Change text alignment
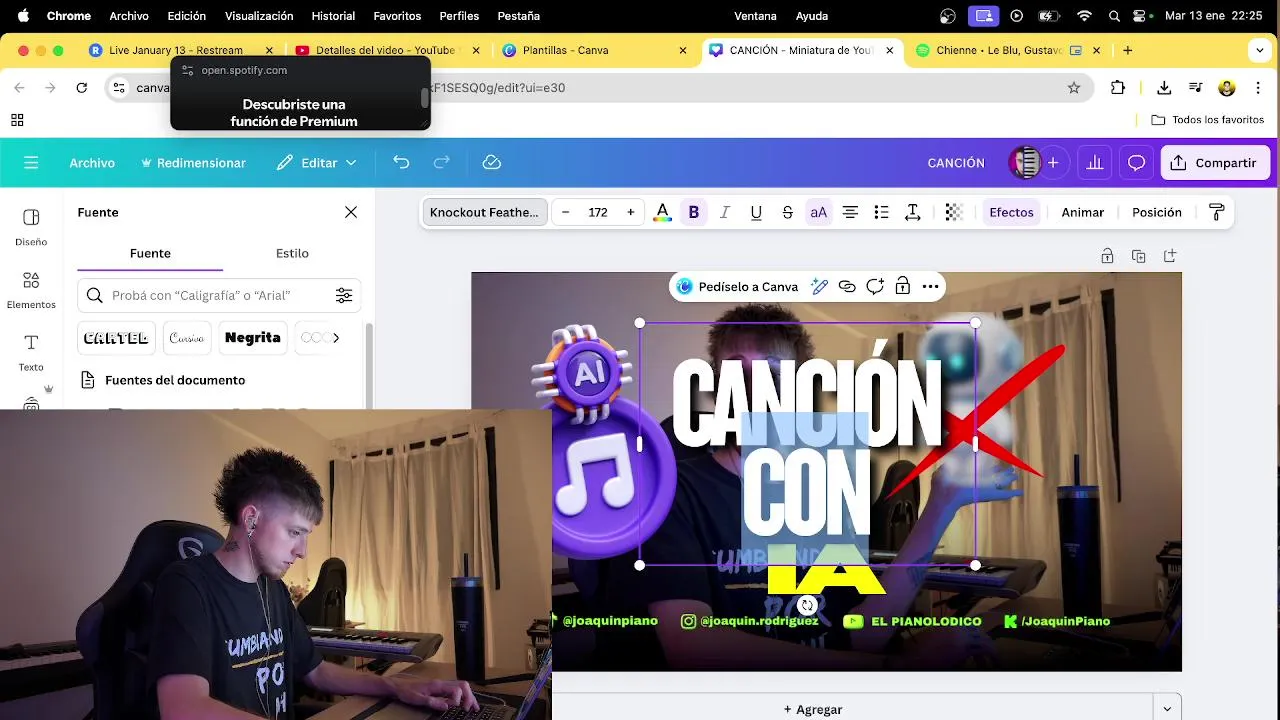 pyautogui.click(x=850, y=212)
